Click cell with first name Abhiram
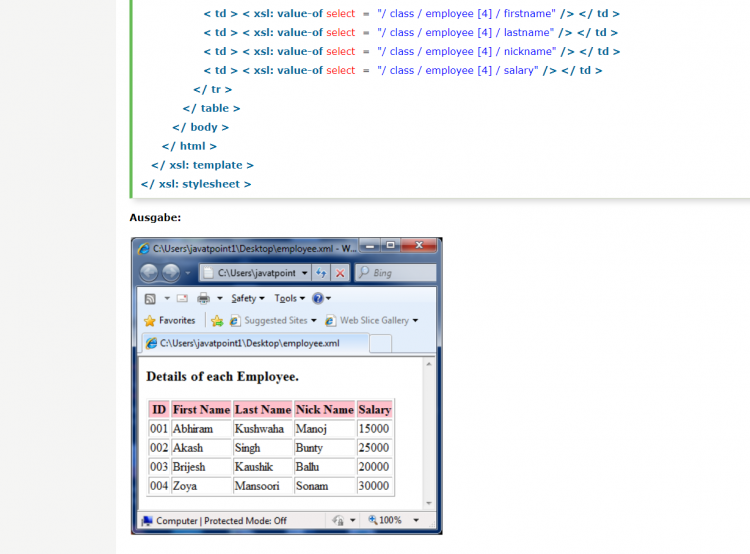This screenshot has height=554, width=750. [x=201, y=429]
